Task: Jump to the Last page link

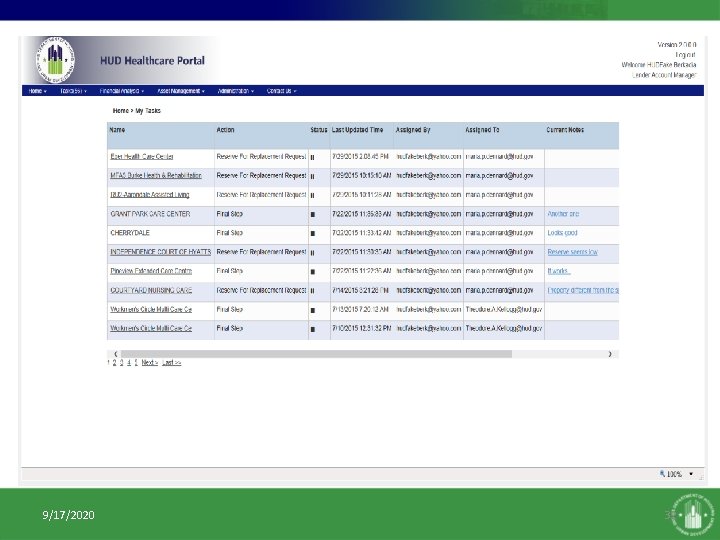Action: click(x=172, y=363)
